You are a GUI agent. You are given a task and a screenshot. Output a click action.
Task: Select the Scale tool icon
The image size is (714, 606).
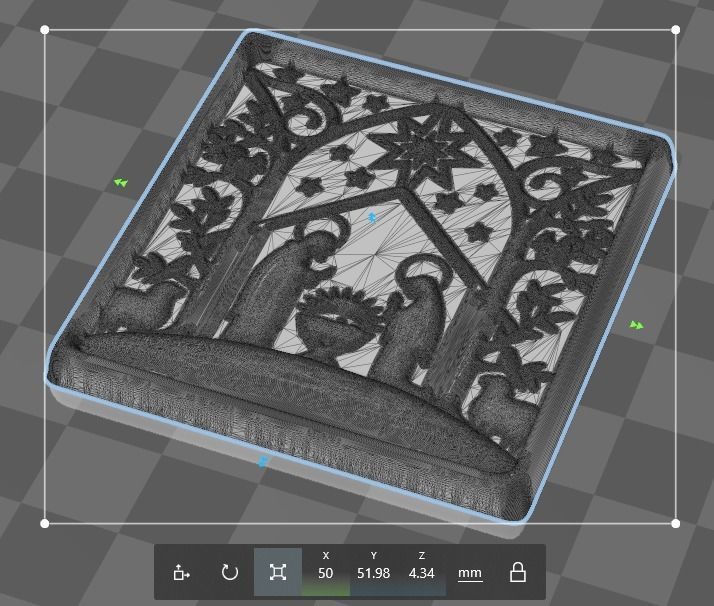click(278, 572)
